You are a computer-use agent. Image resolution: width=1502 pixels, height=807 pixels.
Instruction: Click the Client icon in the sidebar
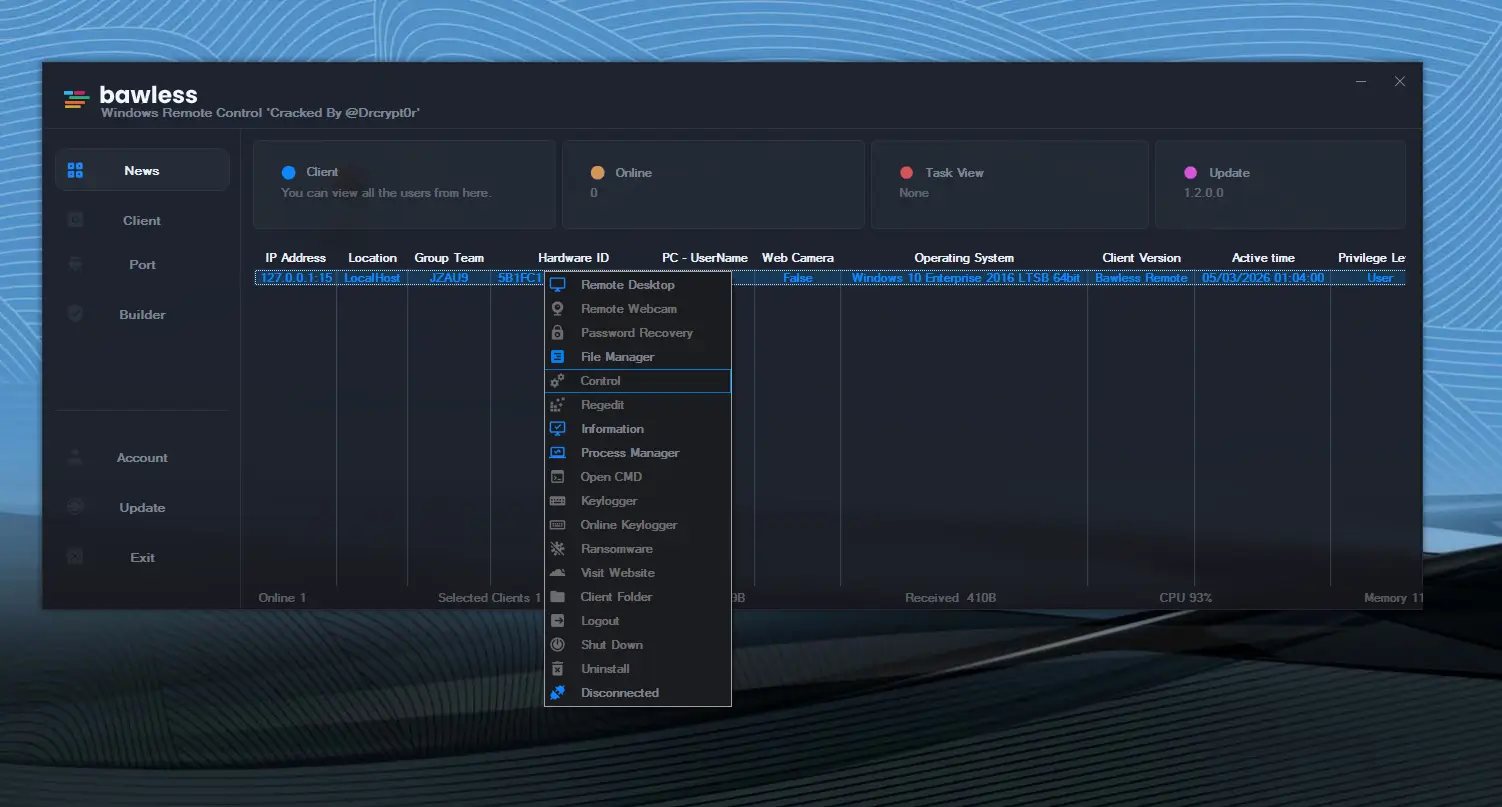(75, 220)
